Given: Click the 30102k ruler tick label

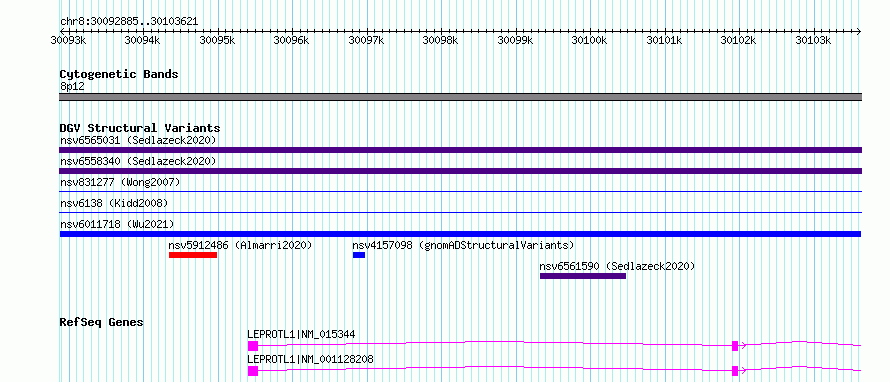Looking at the screenshot, I should point(738,41).
